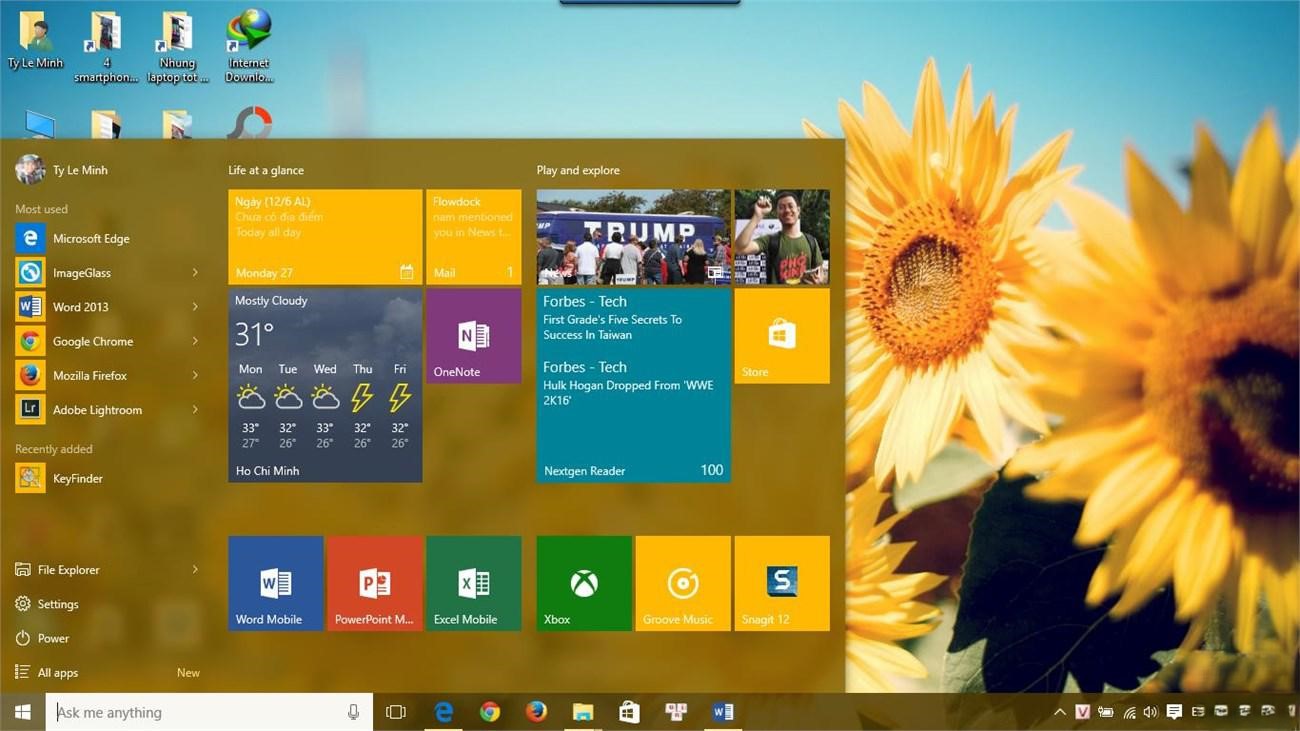Screen dimensions: 1300x731
Task: Select Microsoft Edge from Most used
Action: 90,239
